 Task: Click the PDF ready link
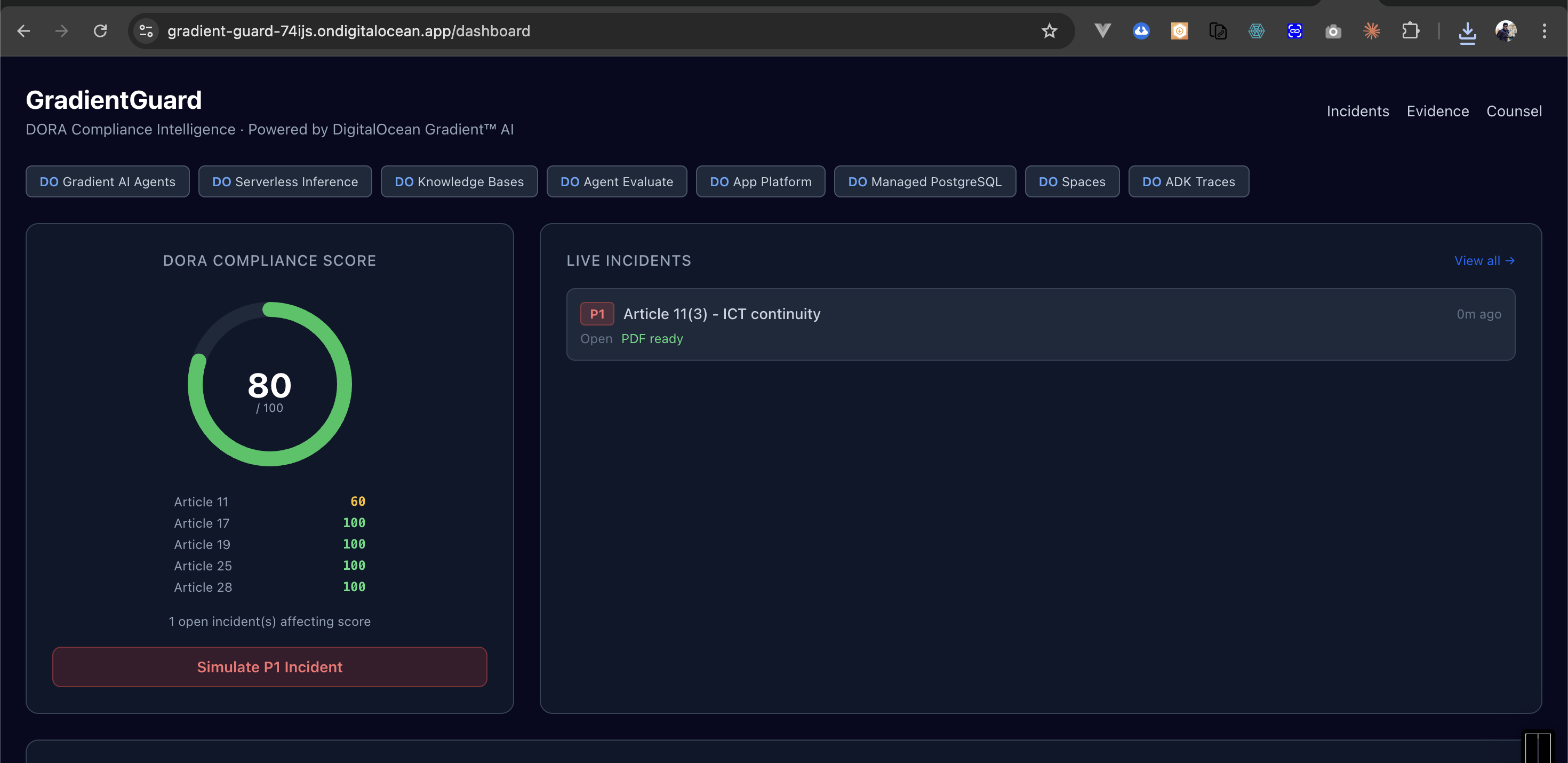pos(651,339)
